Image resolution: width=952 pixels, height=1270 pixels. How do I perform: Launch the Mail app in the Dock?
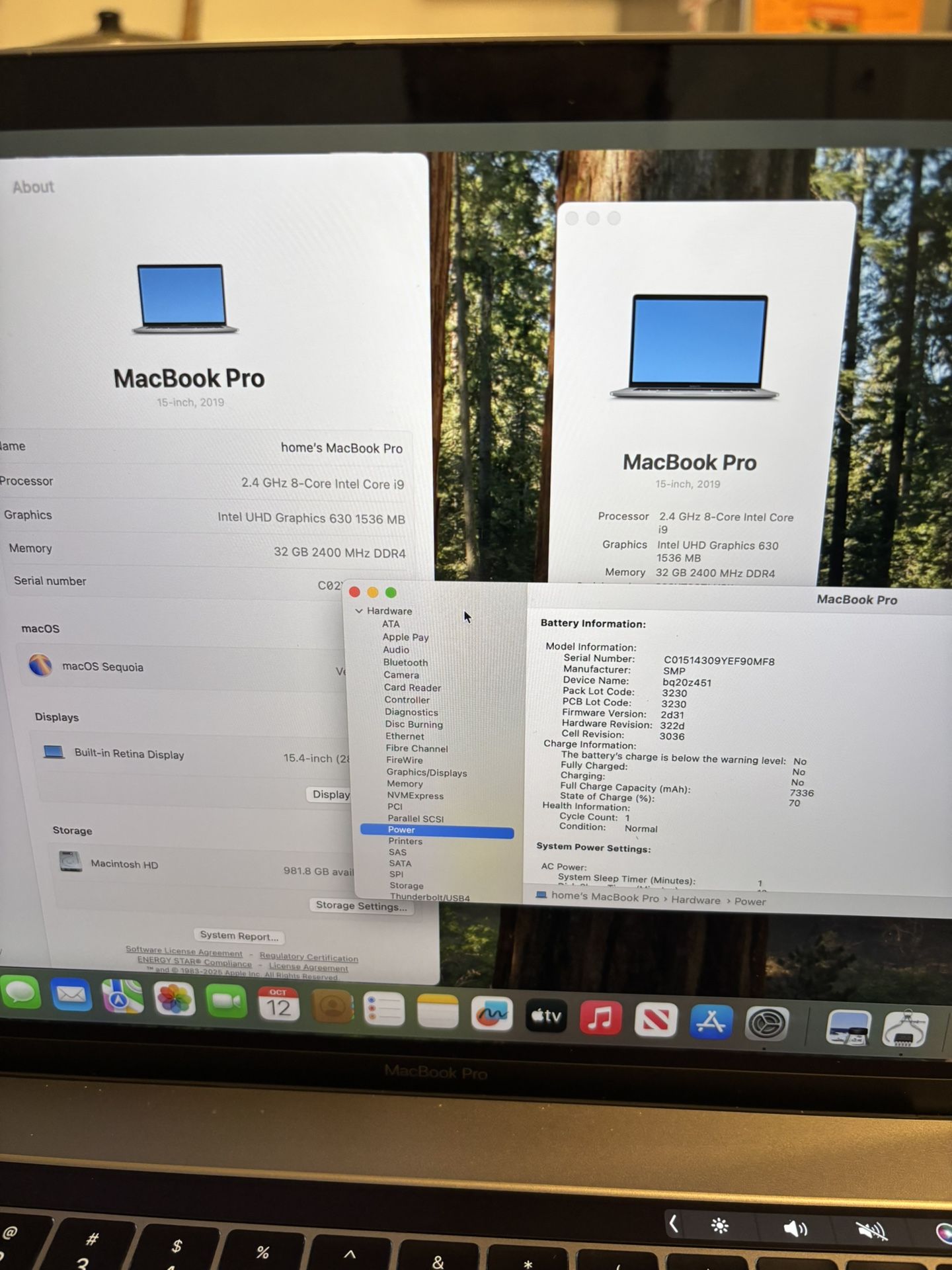point(71,994)
